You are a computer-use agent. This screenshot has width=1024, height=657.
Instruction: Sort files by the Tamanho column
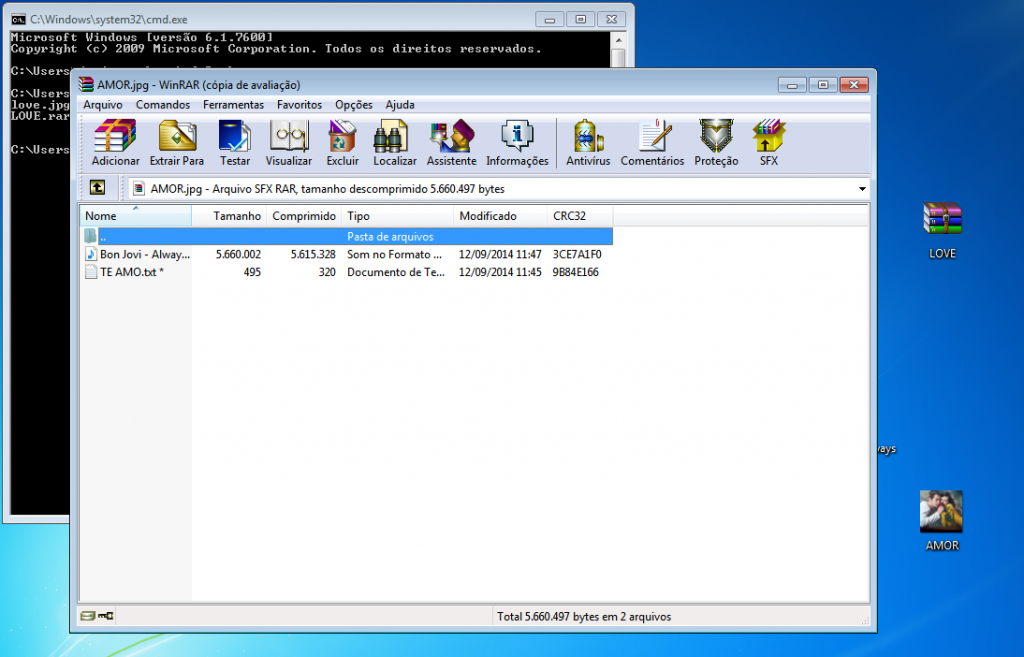point(229,216)
